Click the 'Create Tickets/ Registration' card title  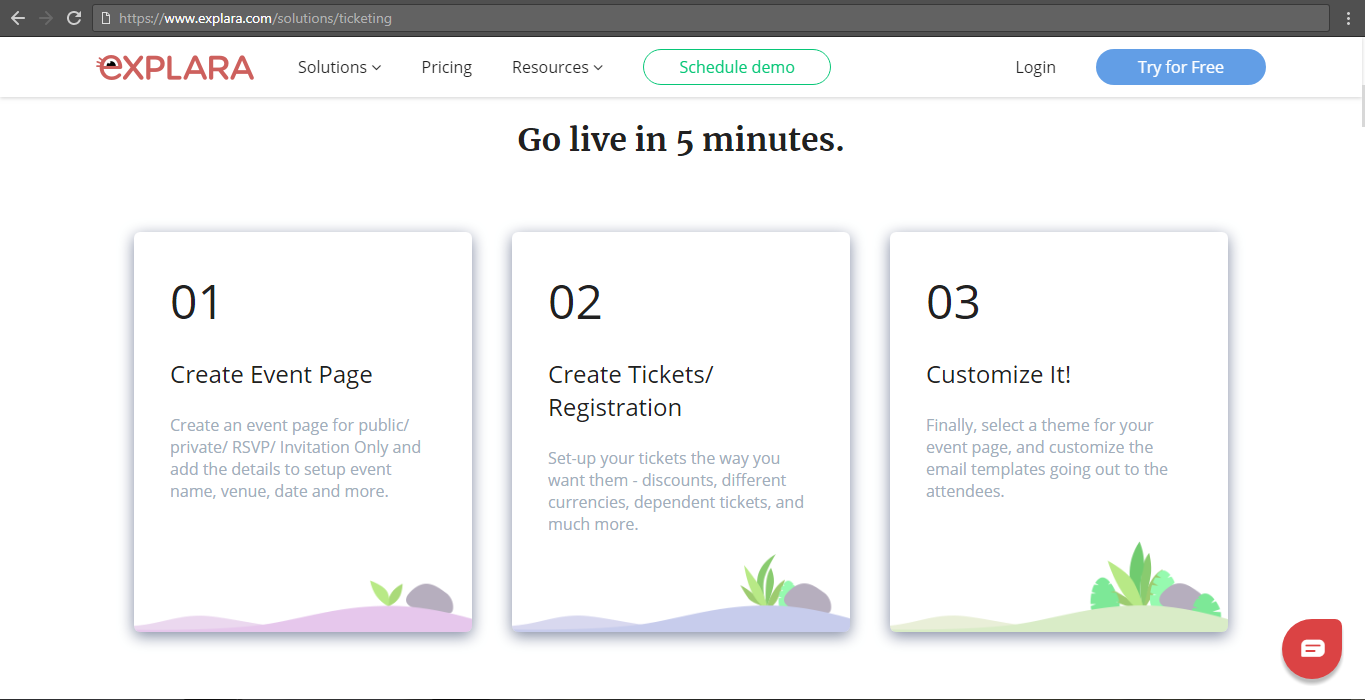pos(631,391)
